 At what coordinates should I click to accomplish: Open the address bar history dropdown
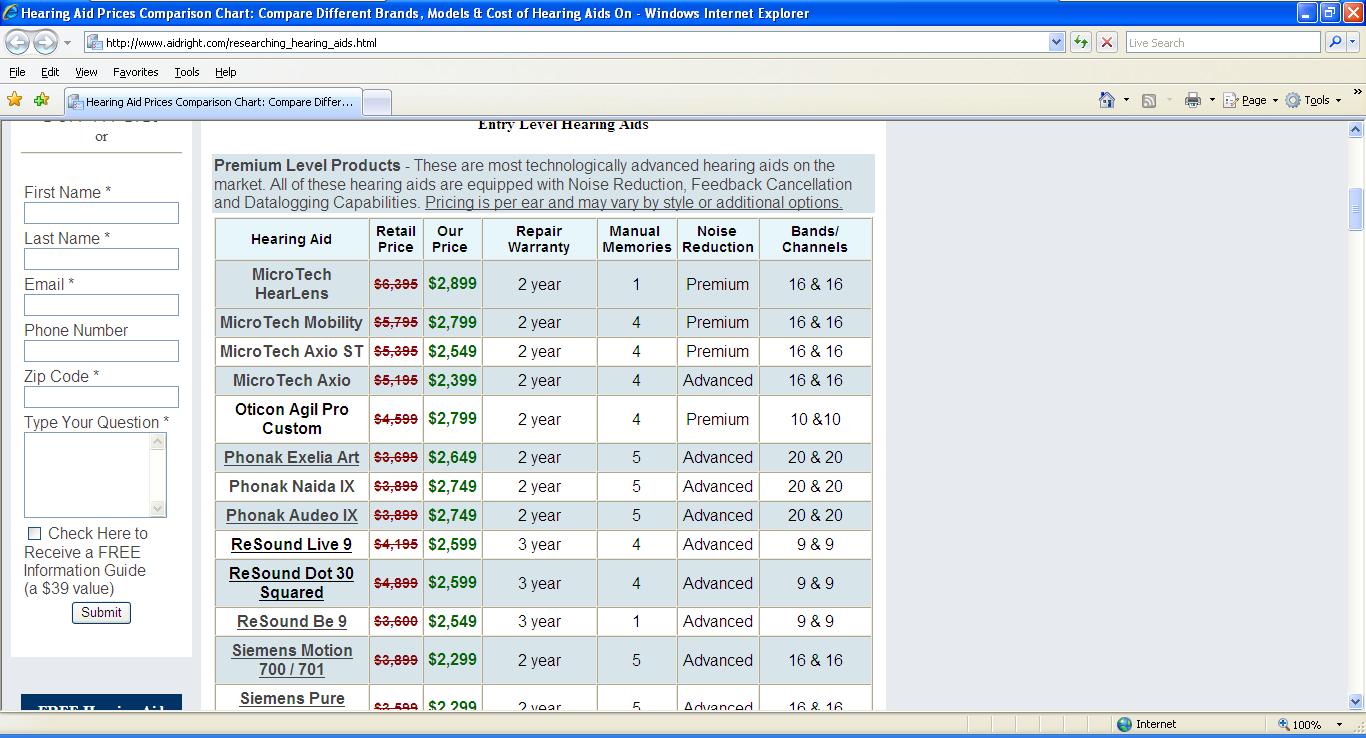click(1056, 42)
